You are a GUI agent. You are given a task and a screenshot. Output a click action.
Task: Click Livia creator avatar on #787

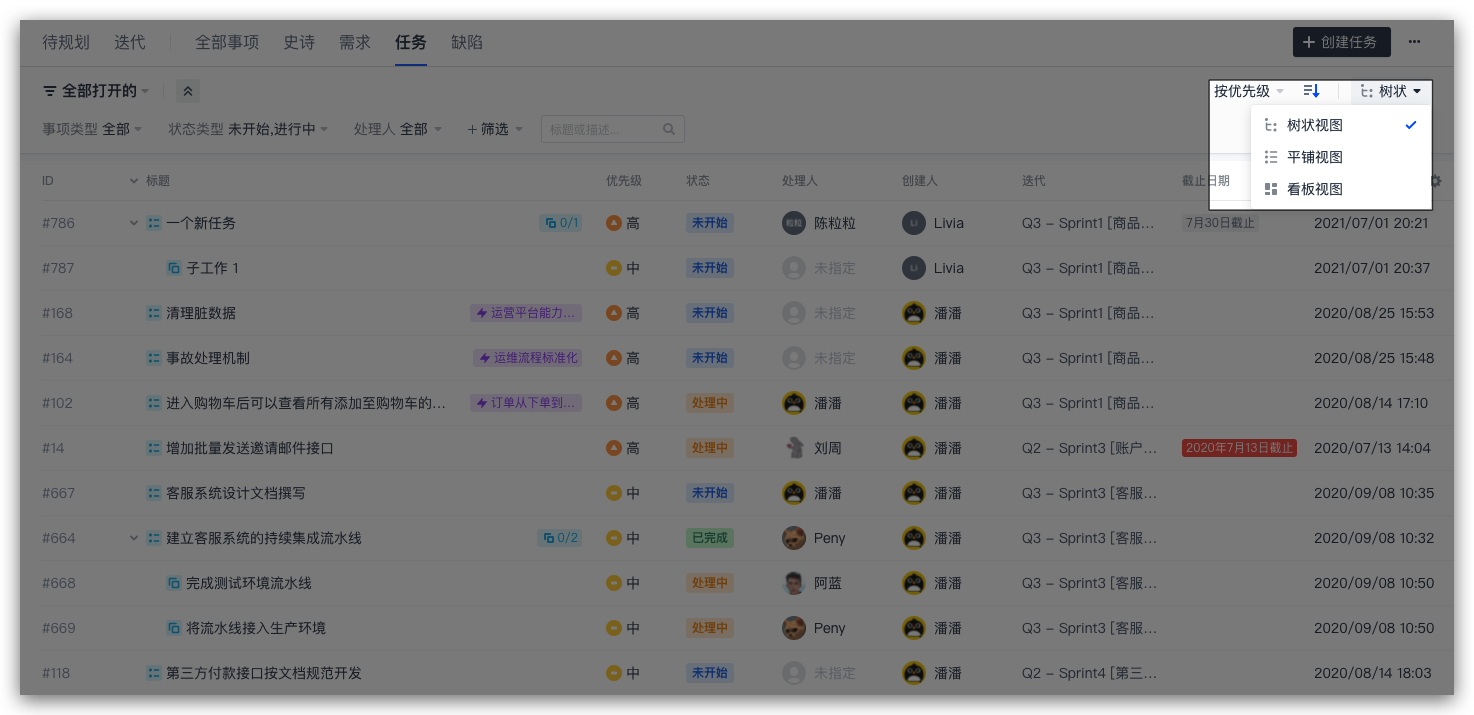(914, 268)
